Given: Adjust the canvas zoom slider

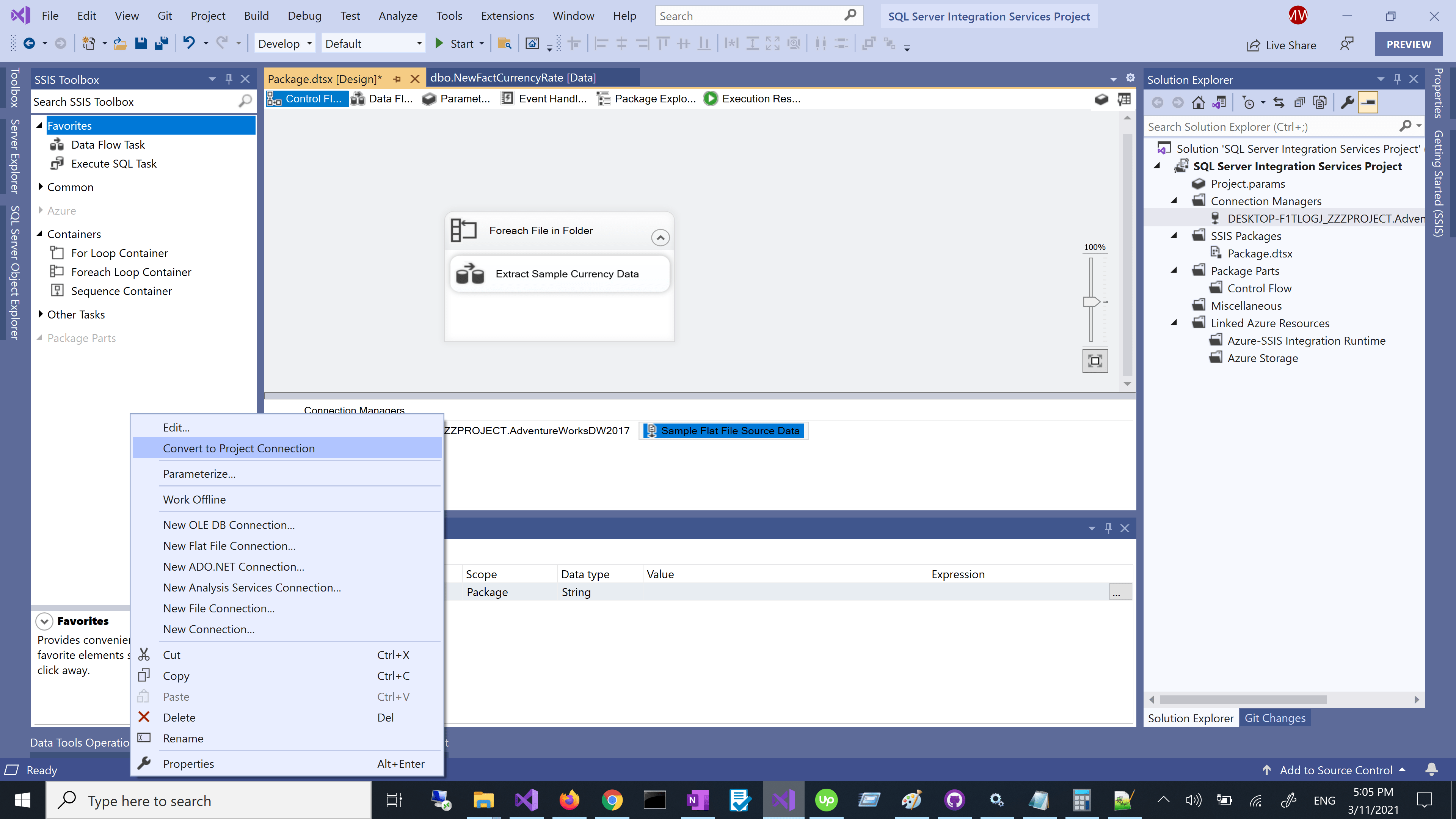Looking at the screenshot, I should tap(1091, 301).
